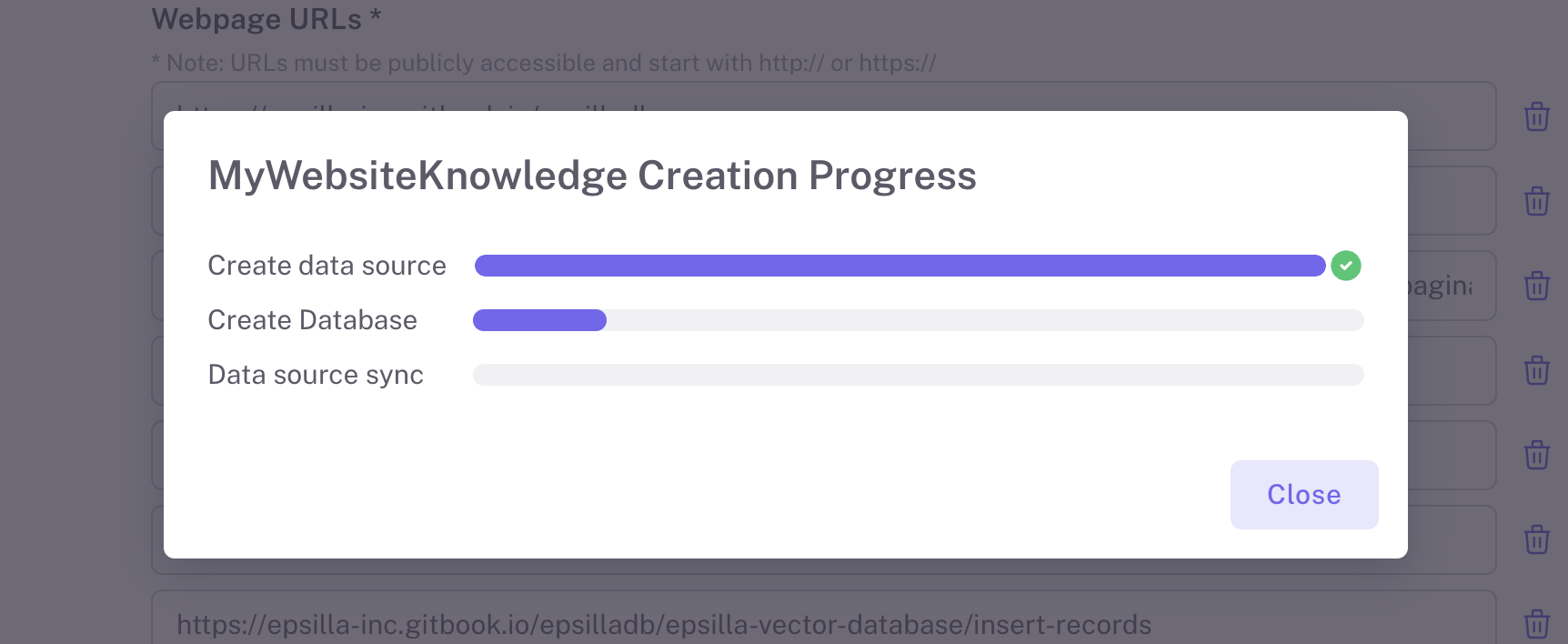This screenshot has width=1568, height=644.
Task: Delete the first webpage URL row
Action: [x=1536, y=116]
